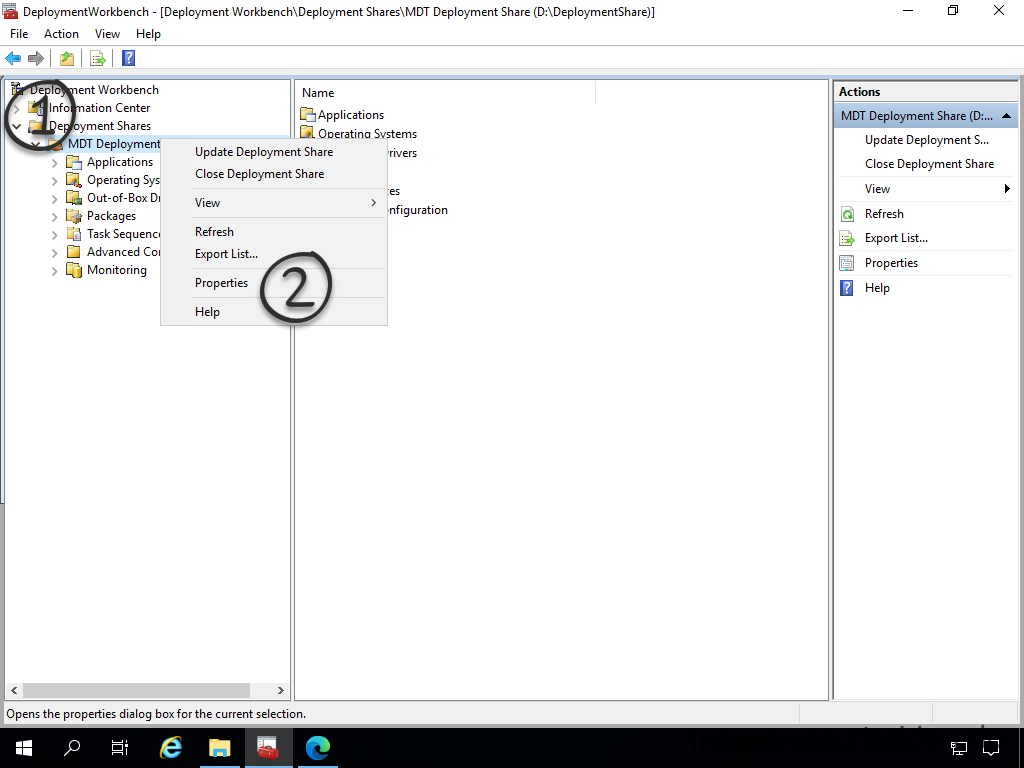Expand the Monitoring tree node

coord(55,271)
